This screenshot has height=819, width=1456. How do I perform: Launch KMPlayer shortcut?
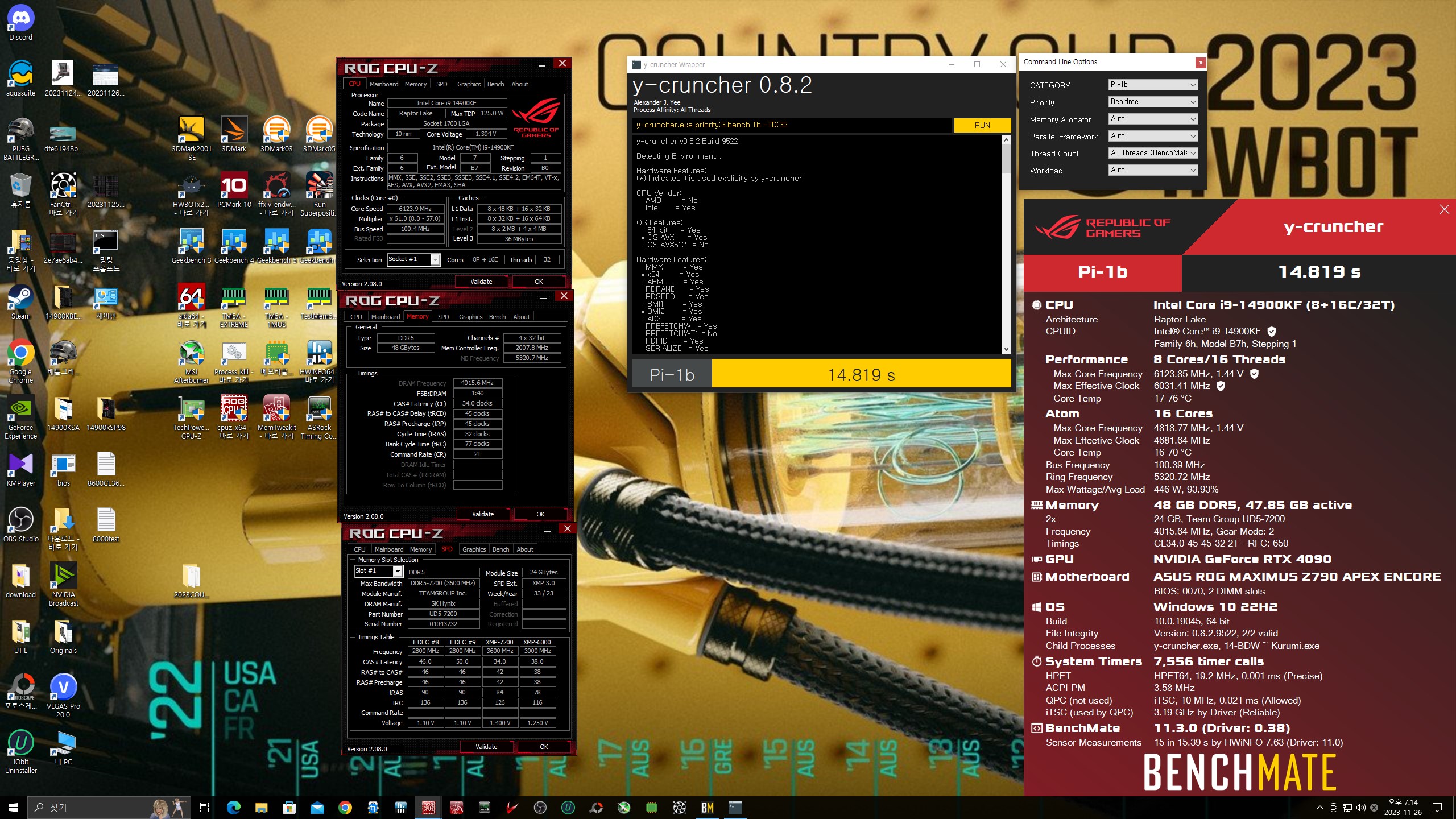[x=21, y=470]
